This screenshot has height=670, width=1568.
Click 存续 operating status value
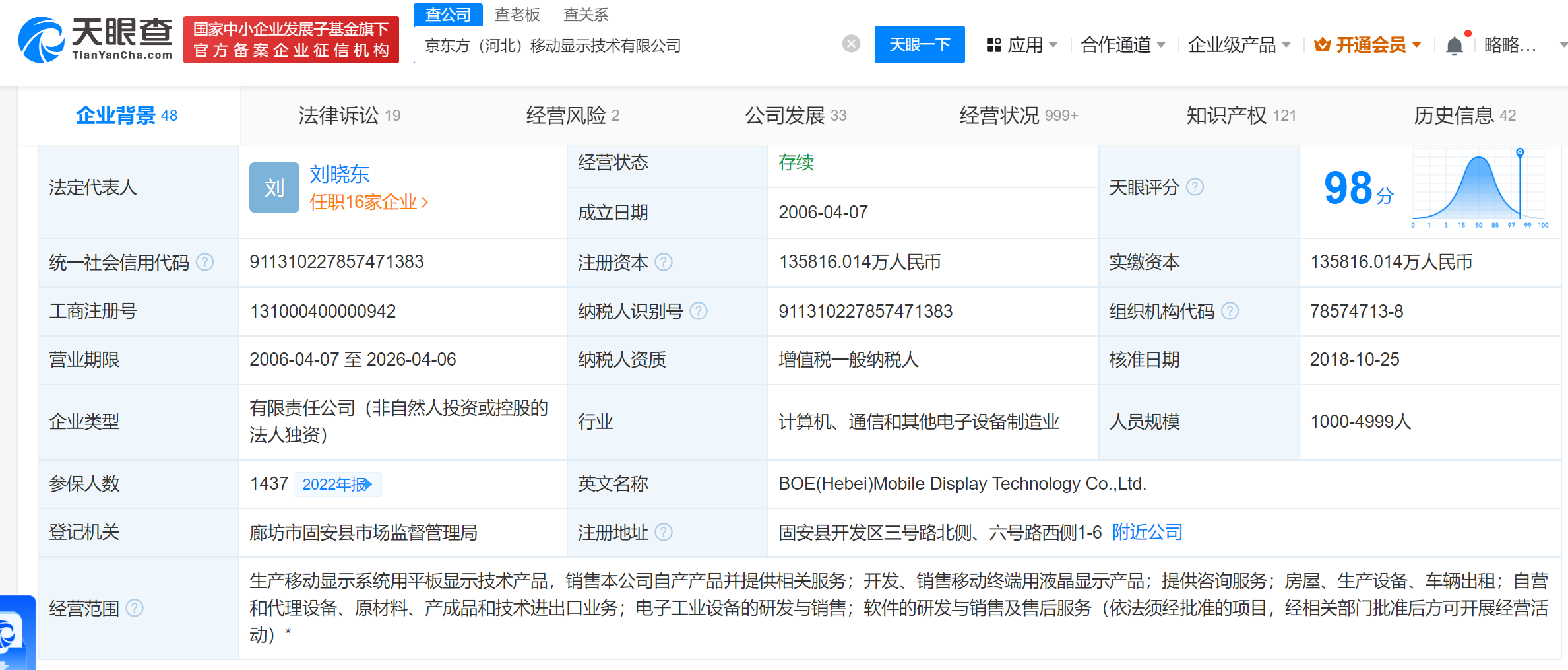pyautogui.click(x=796, y=162)
